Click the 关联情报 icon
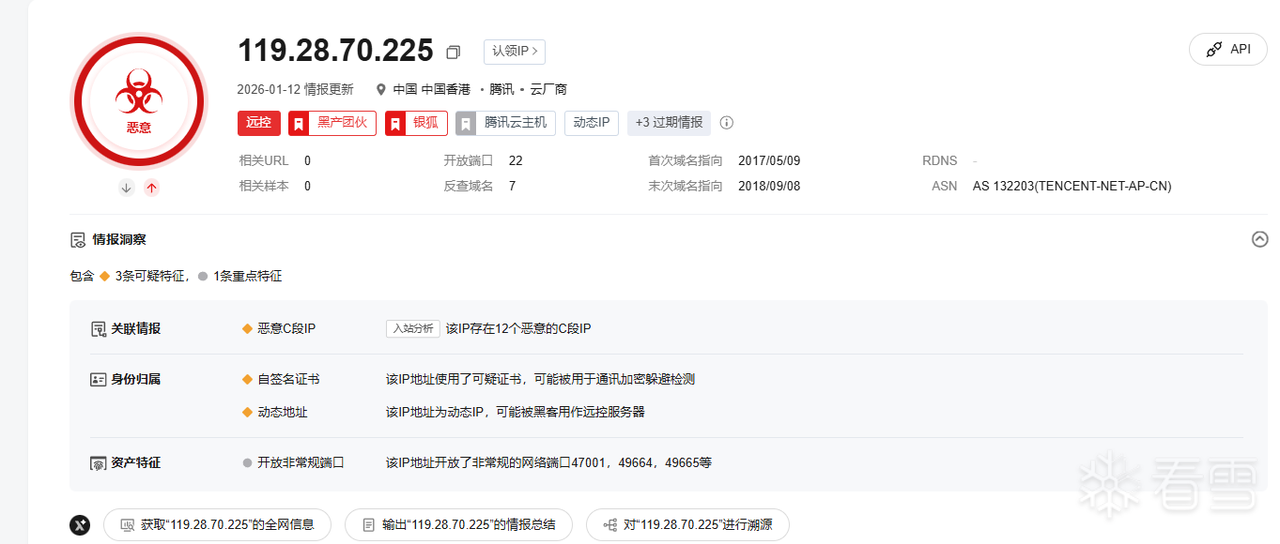 [98, 329]
